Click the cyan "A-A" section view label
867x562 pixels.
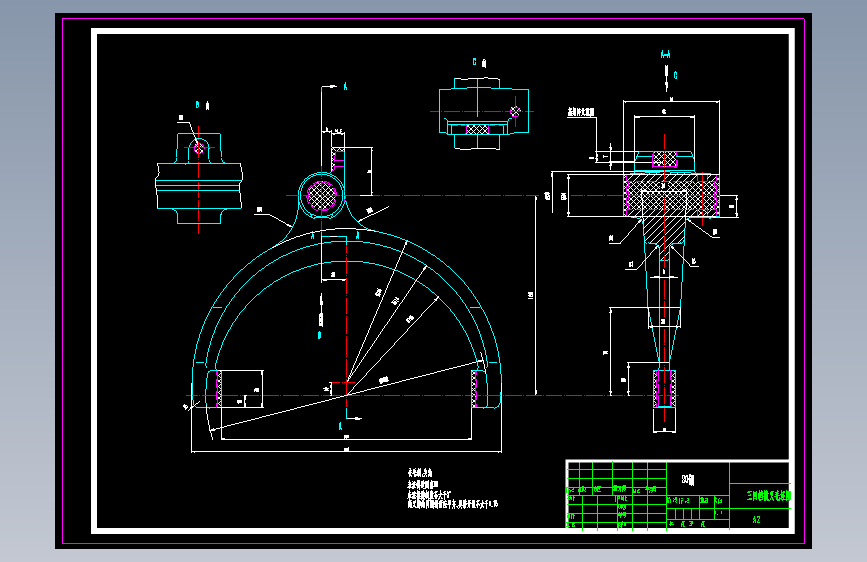(665, 54)
